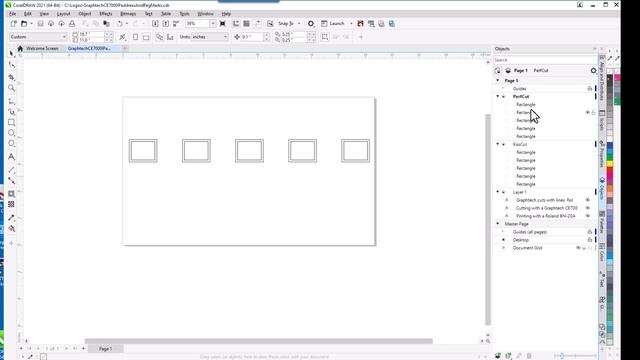Open the Layout menu
Image resolution: width=640 pixels, height=360 pixels.
[x=63, y=14]
